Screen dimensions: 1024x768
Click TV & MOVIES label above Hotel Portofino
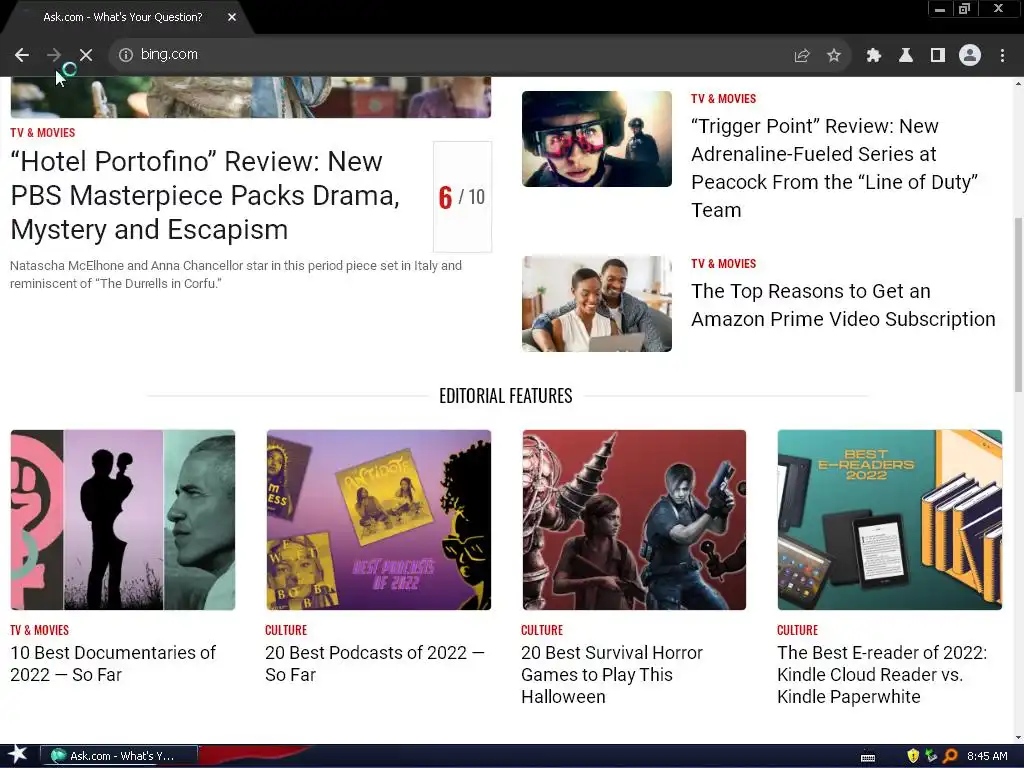click(x=42, y=133)
